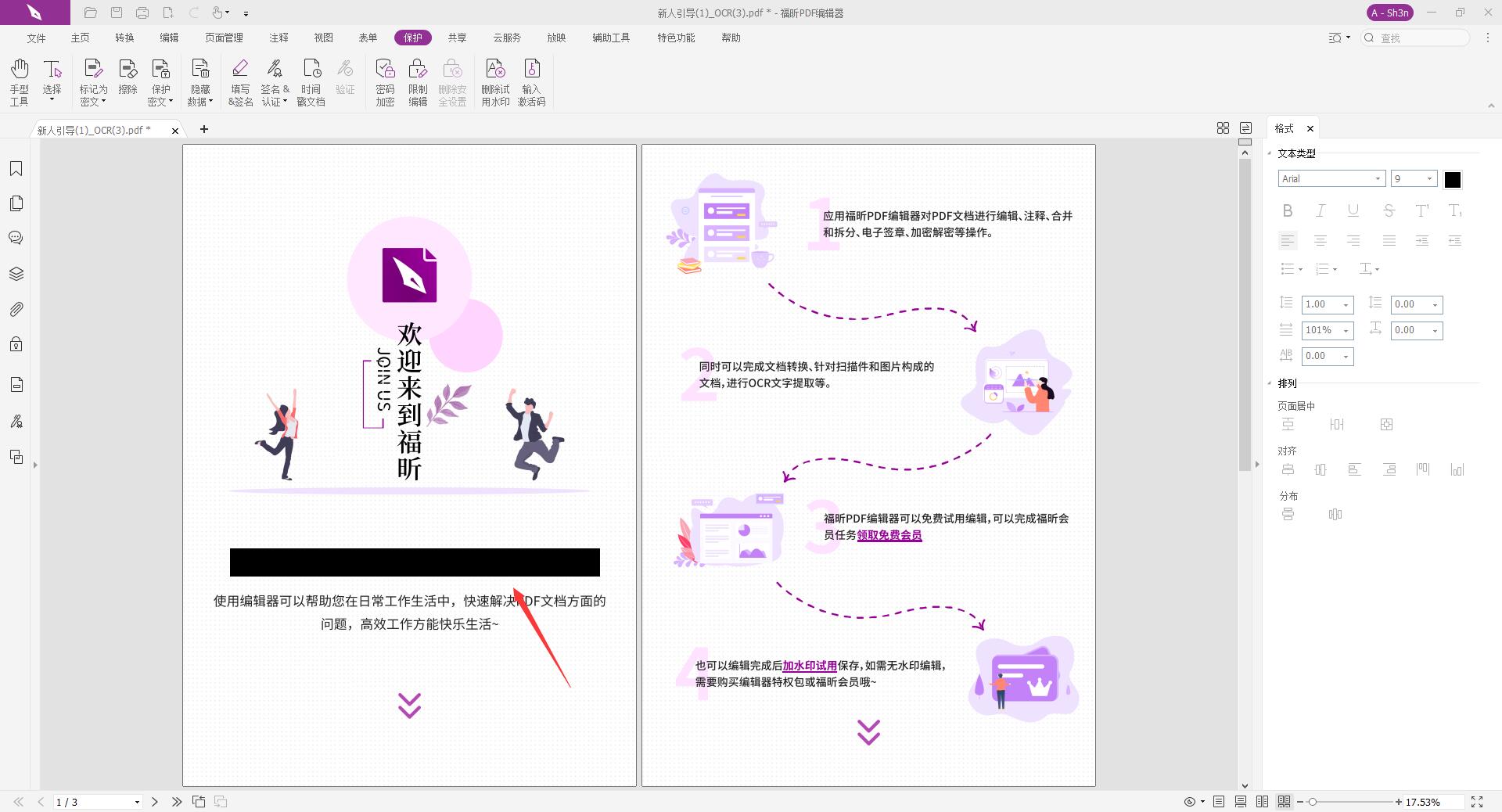Open the text color swatch picker
The width and height of the screenshot is (1502, 812).
[x=1453, y=179]
